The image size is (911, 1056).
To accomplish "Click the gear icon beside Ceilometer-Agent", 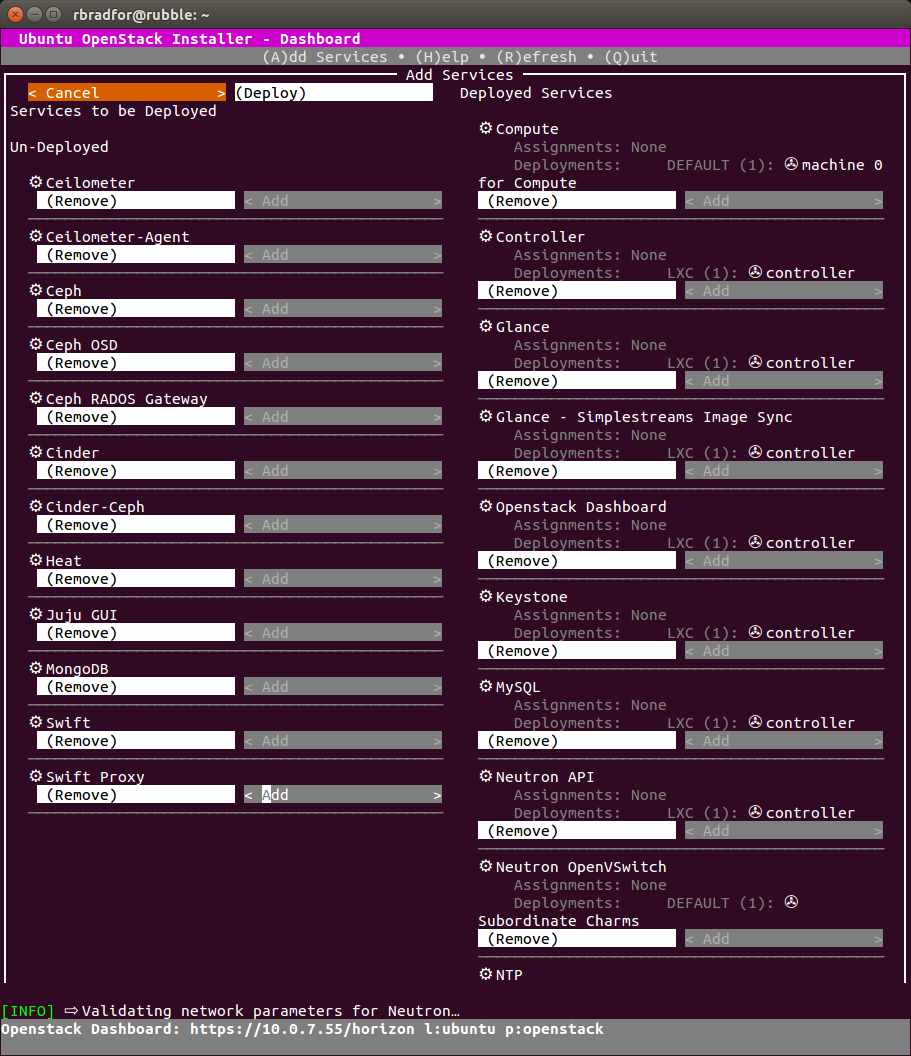I will tap(36, 236).
